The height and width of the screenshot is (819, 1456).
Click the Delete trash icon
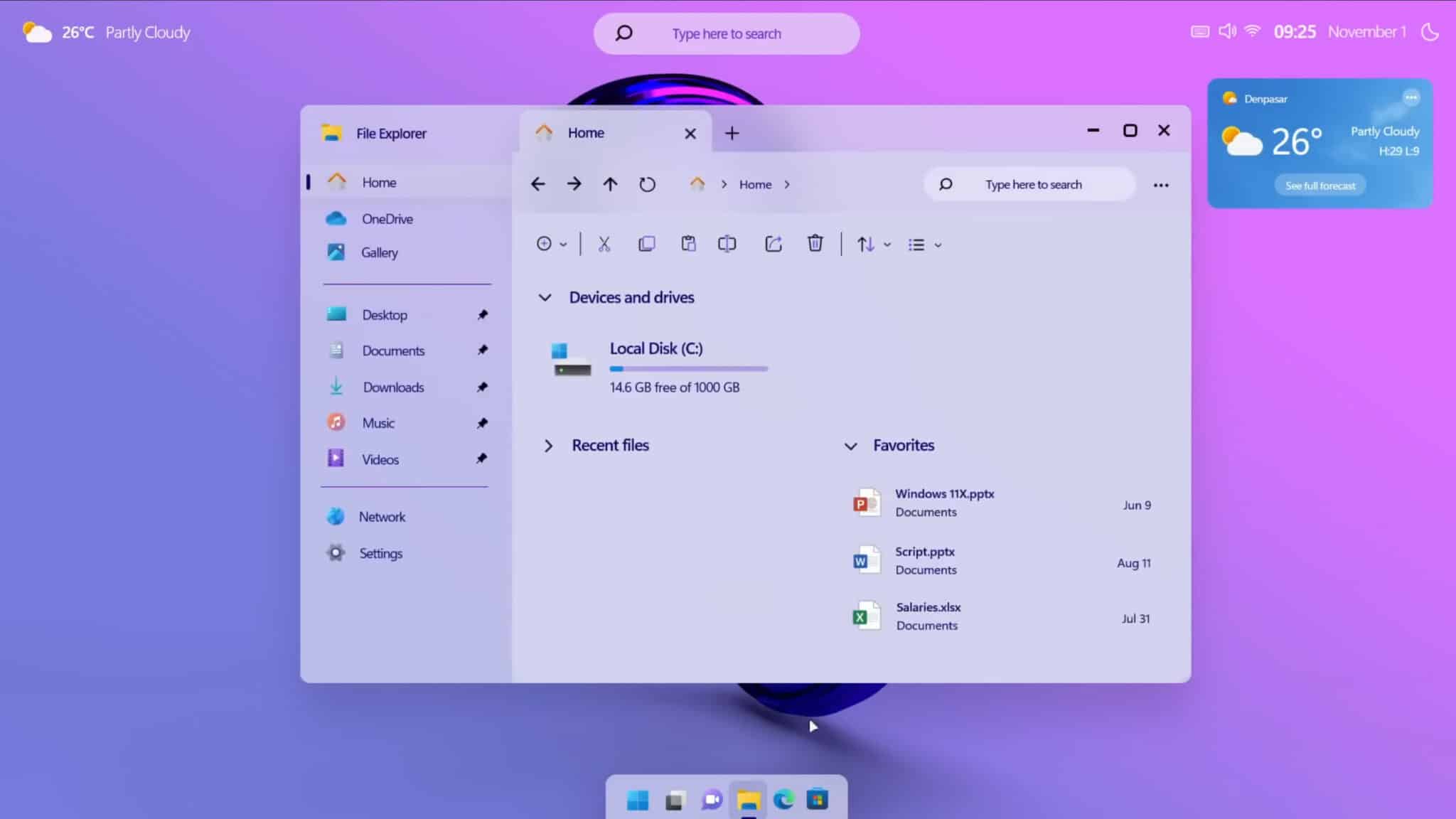coord(815,244)
